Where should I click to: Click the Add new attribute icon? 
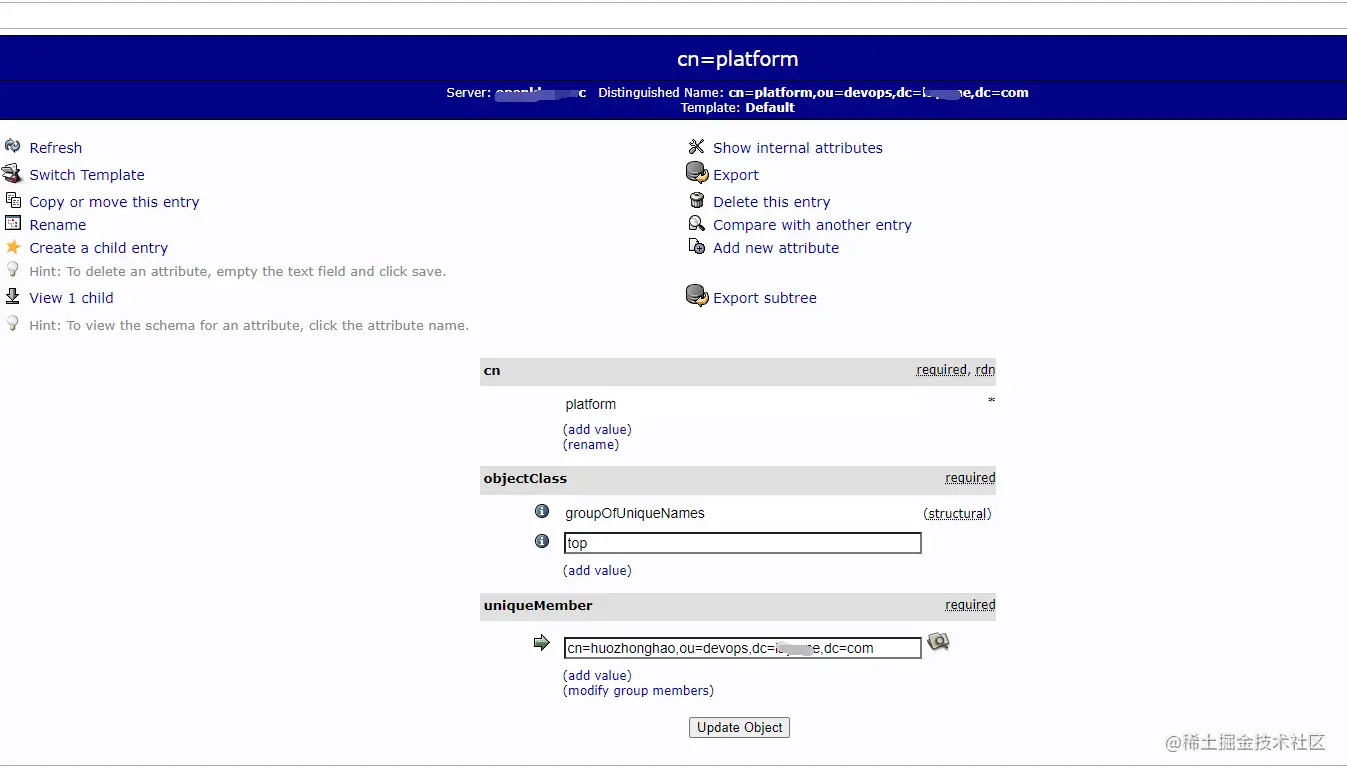[697, 246]
